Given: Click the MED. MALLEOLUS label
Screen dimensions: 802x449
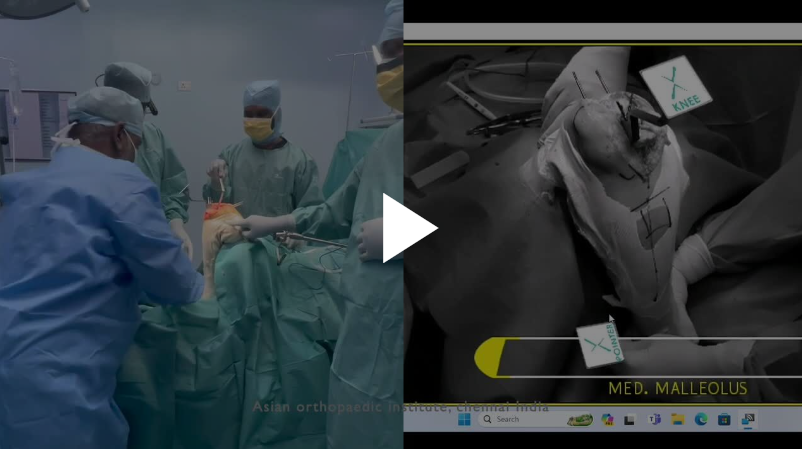Looking at the screenshot, I should tap(677, 389).
